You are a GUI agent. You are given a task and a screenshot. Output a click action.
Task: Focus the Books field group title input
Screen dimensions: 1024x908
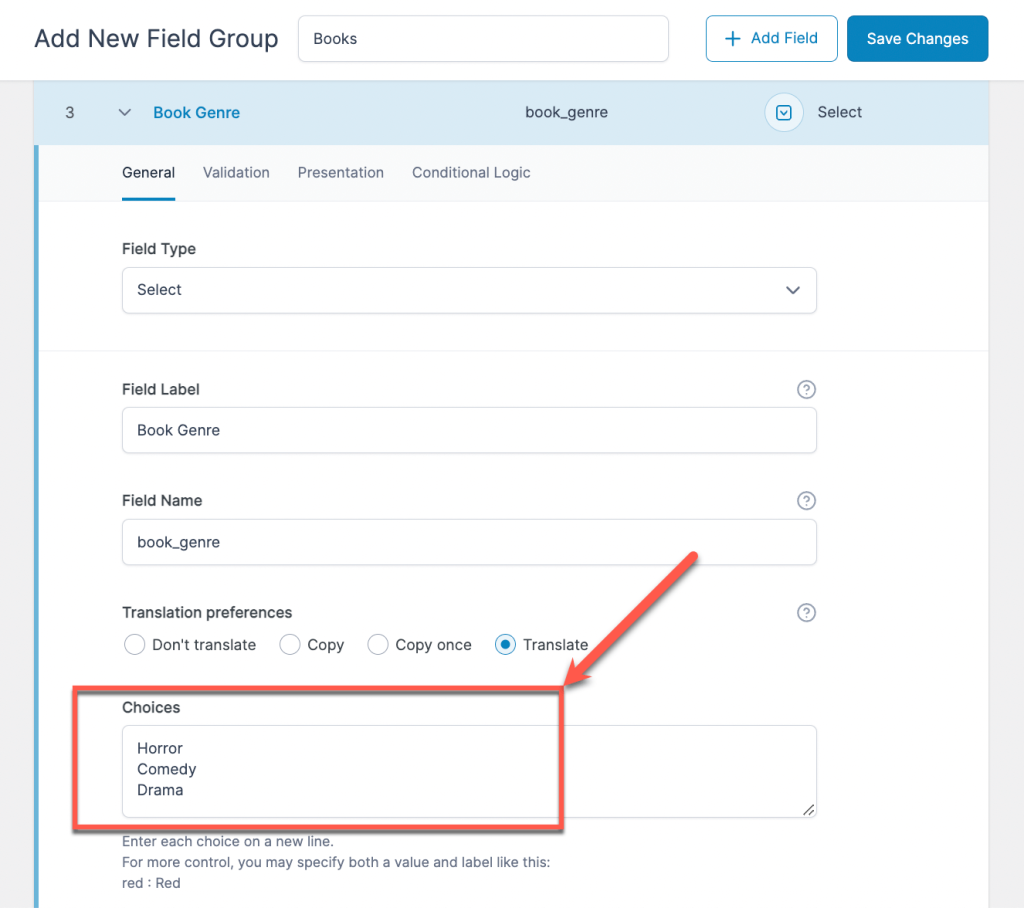pyautogui.click(x=483, y=39)
